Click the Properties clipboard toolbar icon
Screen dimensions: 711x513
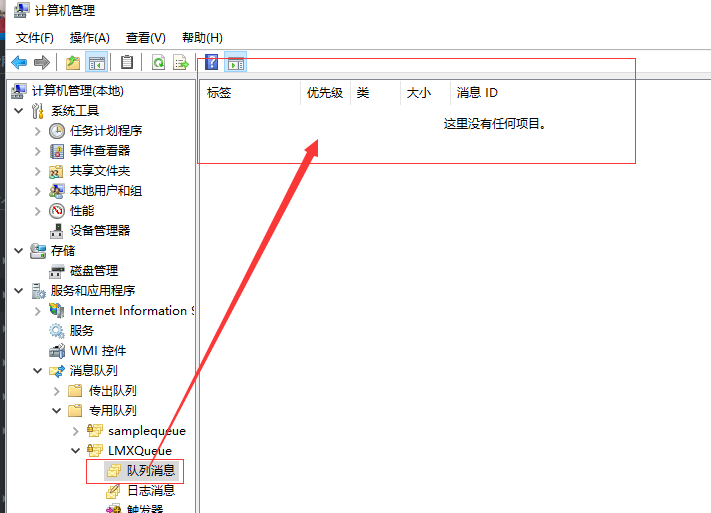(127, 62)
